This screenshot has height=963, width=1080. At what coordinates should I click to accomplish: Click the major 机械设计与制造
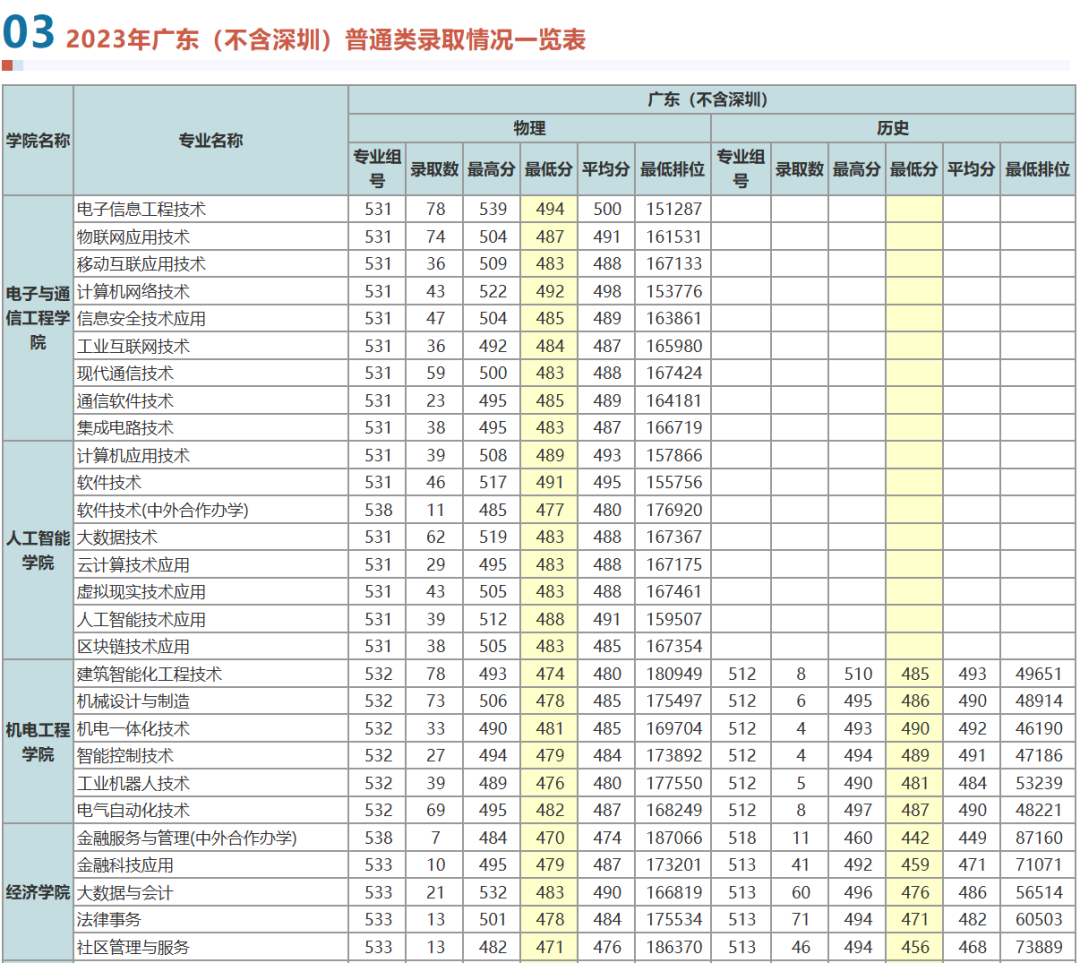tap(133, 701)
